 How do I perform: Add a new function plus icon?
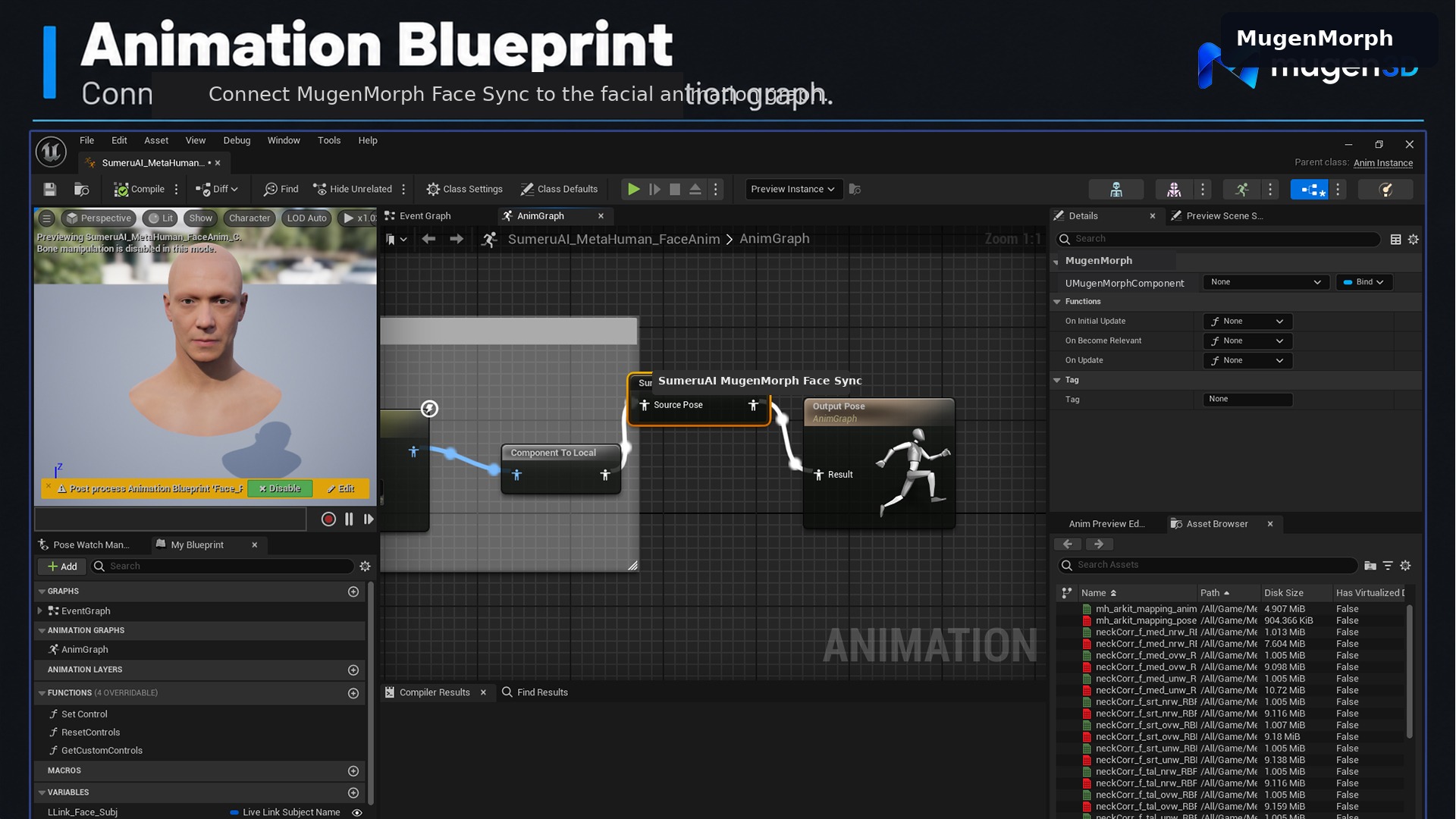click(353, 694)
